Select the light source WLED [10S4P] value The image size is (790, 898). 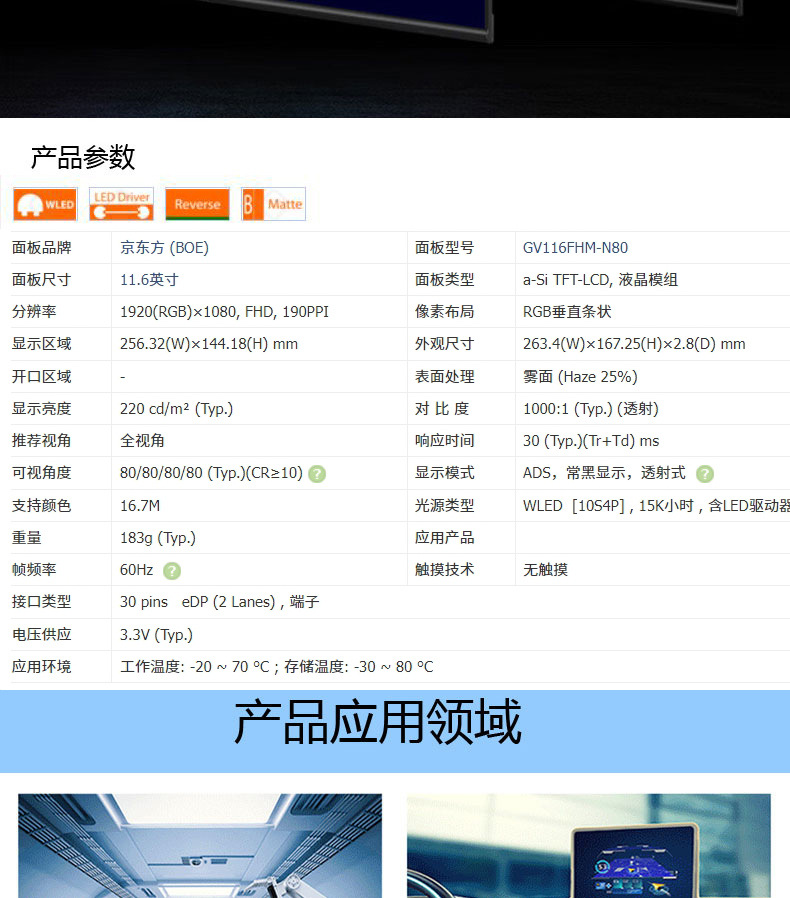coord(656,506)
